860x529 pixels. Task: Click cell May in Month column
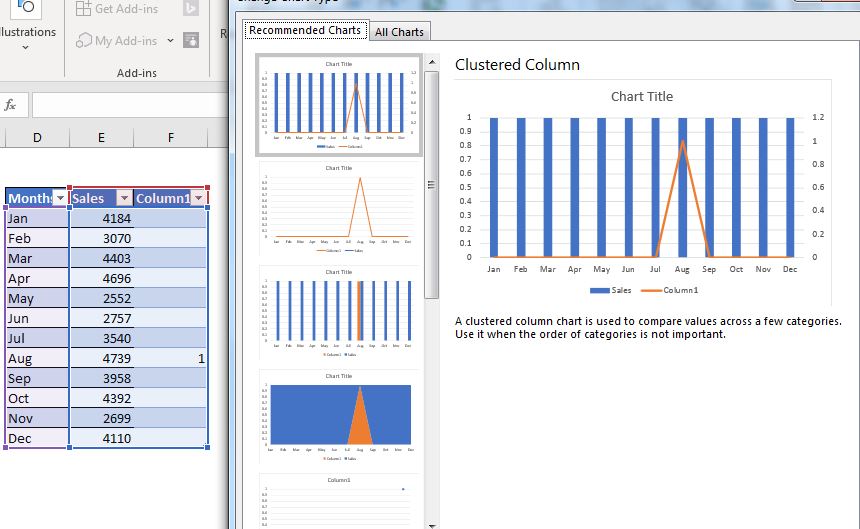[37, 298]
